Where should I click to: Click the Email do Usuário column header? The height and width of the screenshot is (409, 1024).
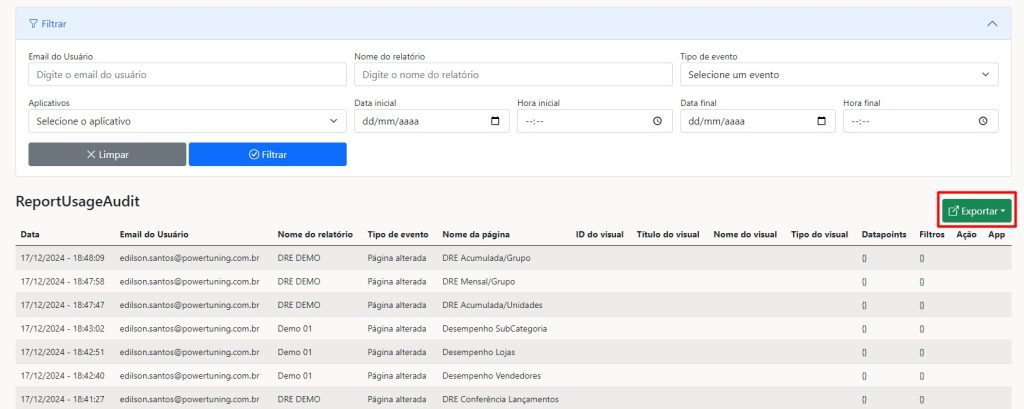(x=153, y=235)
